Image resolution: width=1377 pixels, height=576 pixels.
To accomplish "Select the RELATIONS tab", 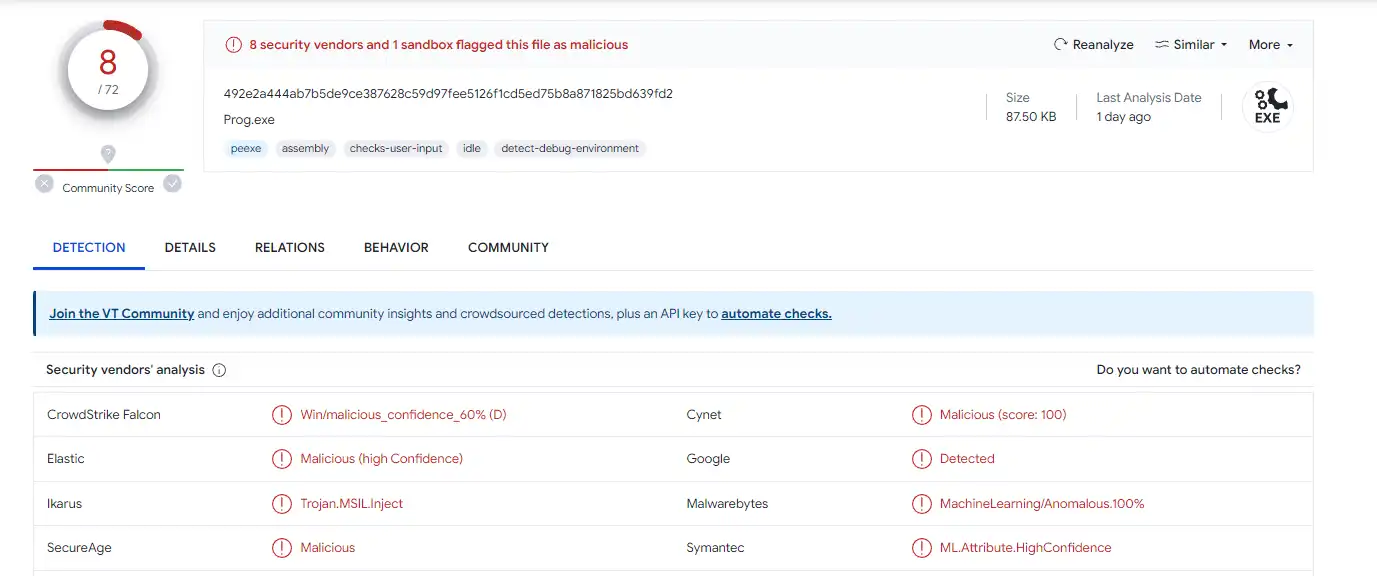I will (x=290, y=248).
